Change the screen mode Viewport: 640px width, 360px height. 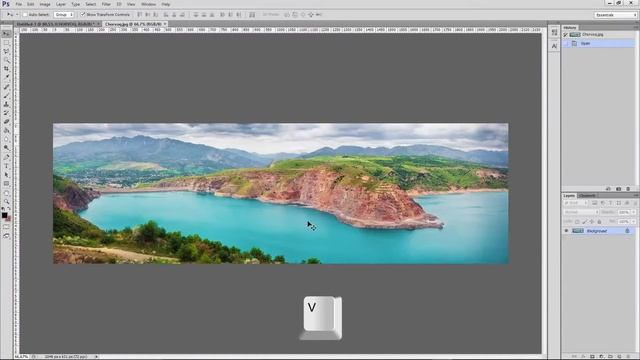point(6,236)
